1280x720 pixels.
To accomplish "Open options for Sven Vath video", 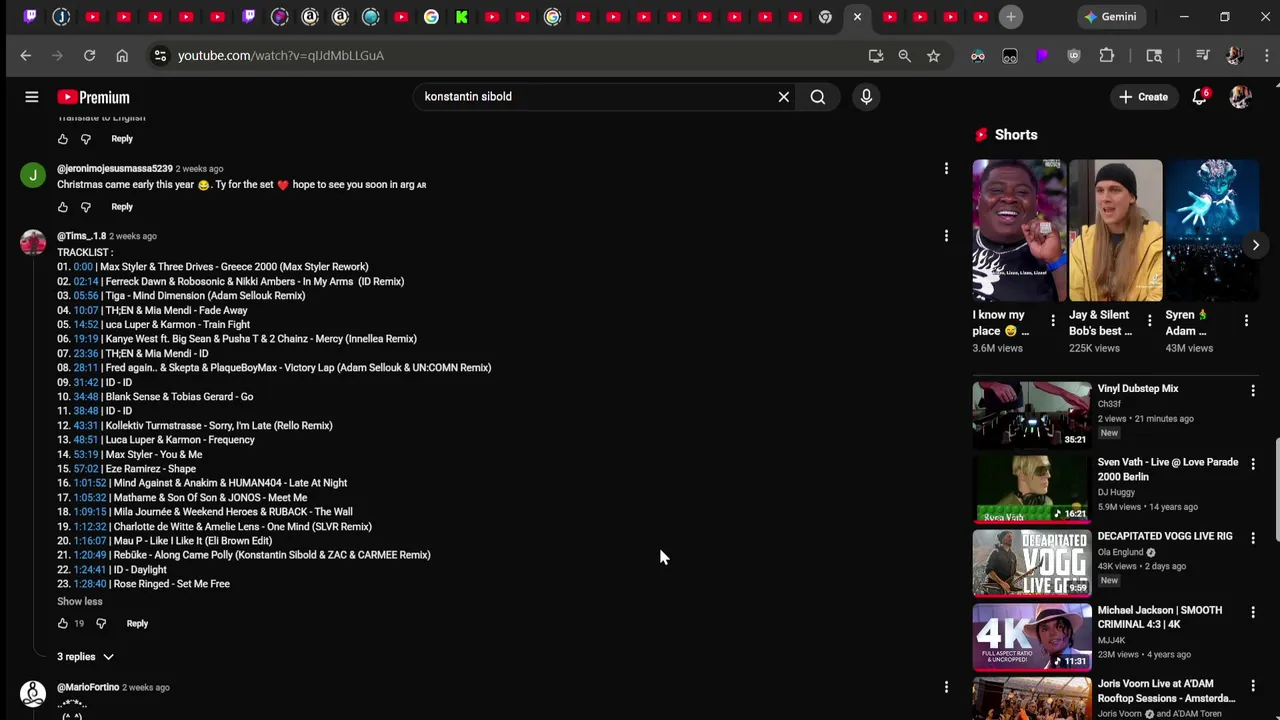I will point(1253,465).
